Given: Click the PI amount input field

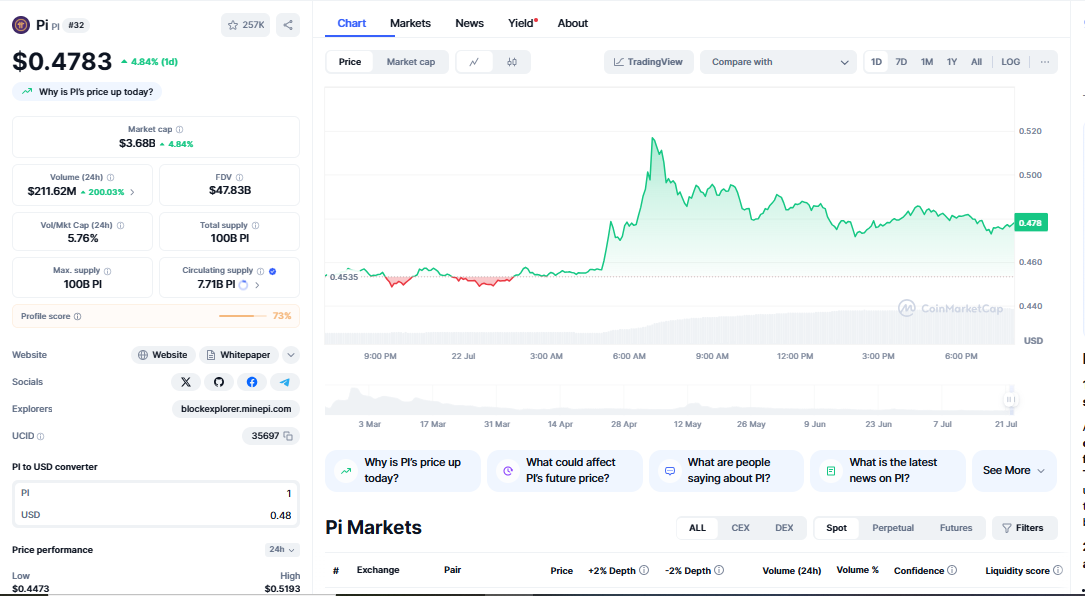Looking at the screenshot, I should 156,494.
